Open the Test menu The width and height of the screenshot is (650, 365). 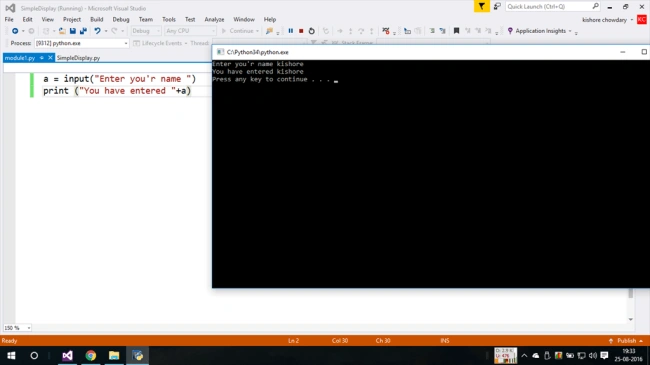pyautogui.click(x=190, y=19)
